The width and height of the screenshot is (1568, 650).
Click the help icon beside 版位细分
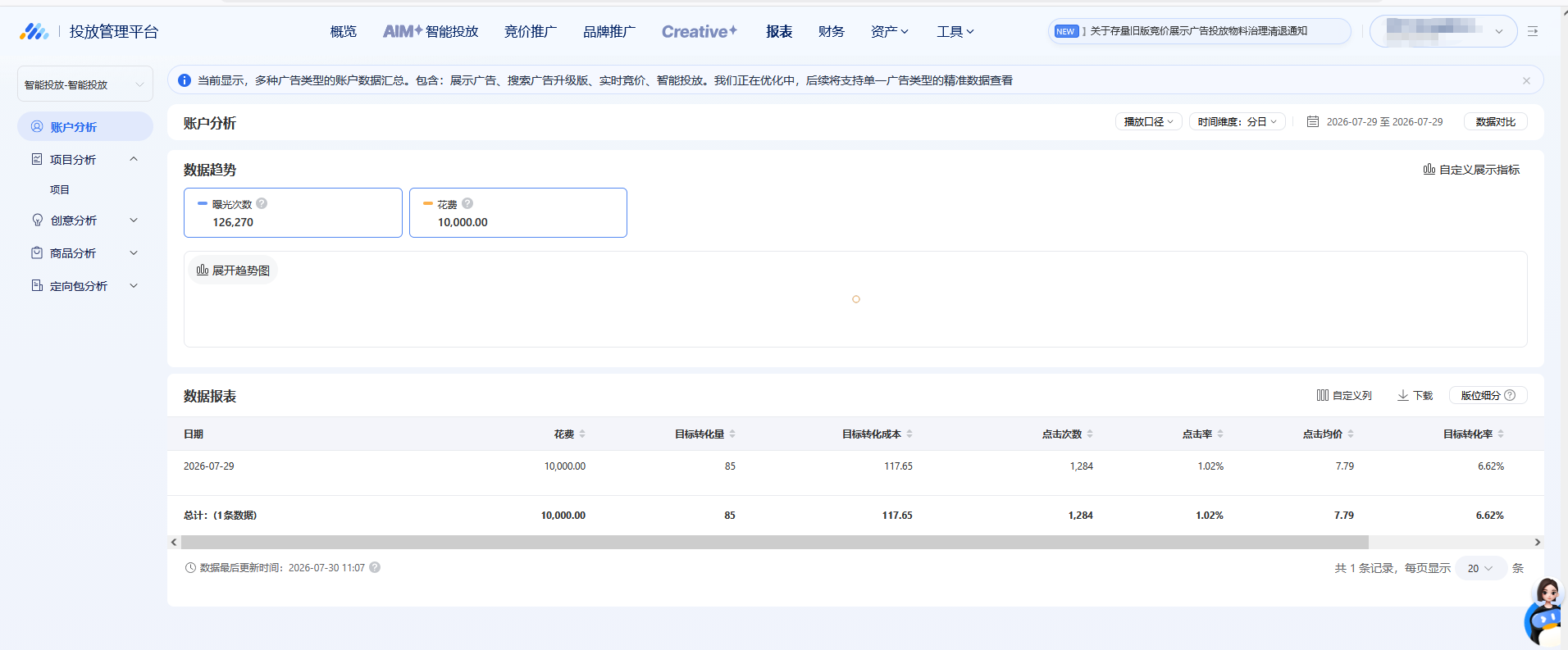click(x=1510, y=395)
